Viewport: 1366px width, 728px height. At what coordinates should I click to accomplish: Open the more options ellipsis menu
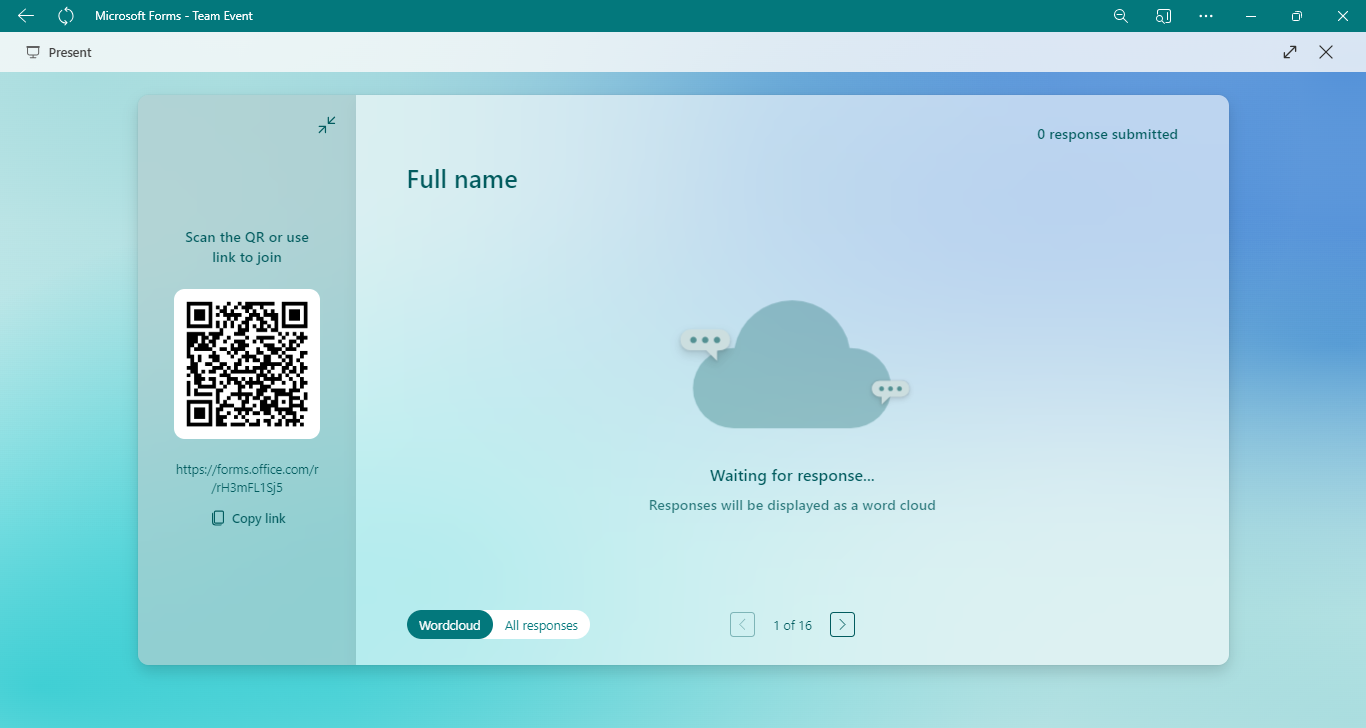1206,16
